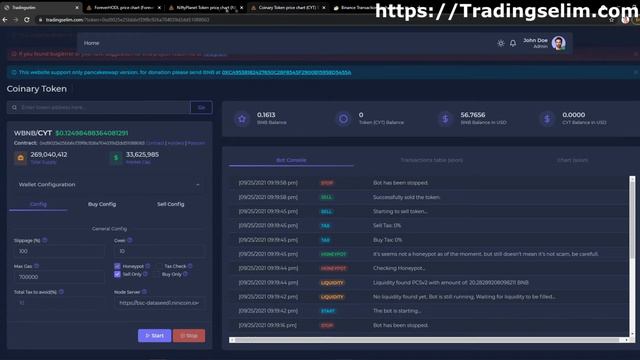Click the BNB Balance star icon

(242, 119)
